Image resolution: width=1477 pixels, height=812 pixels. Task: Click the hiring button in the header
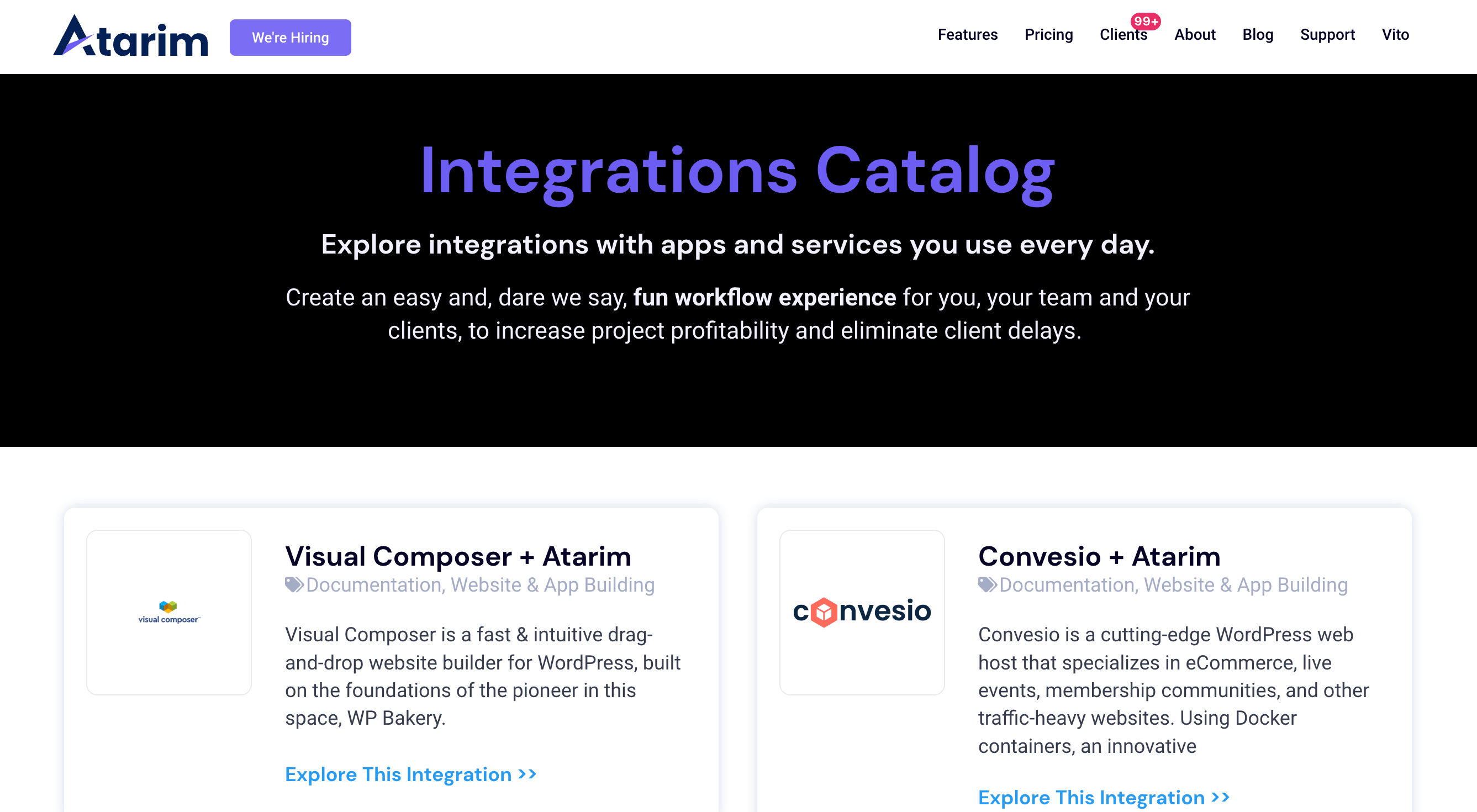point(290,37)
